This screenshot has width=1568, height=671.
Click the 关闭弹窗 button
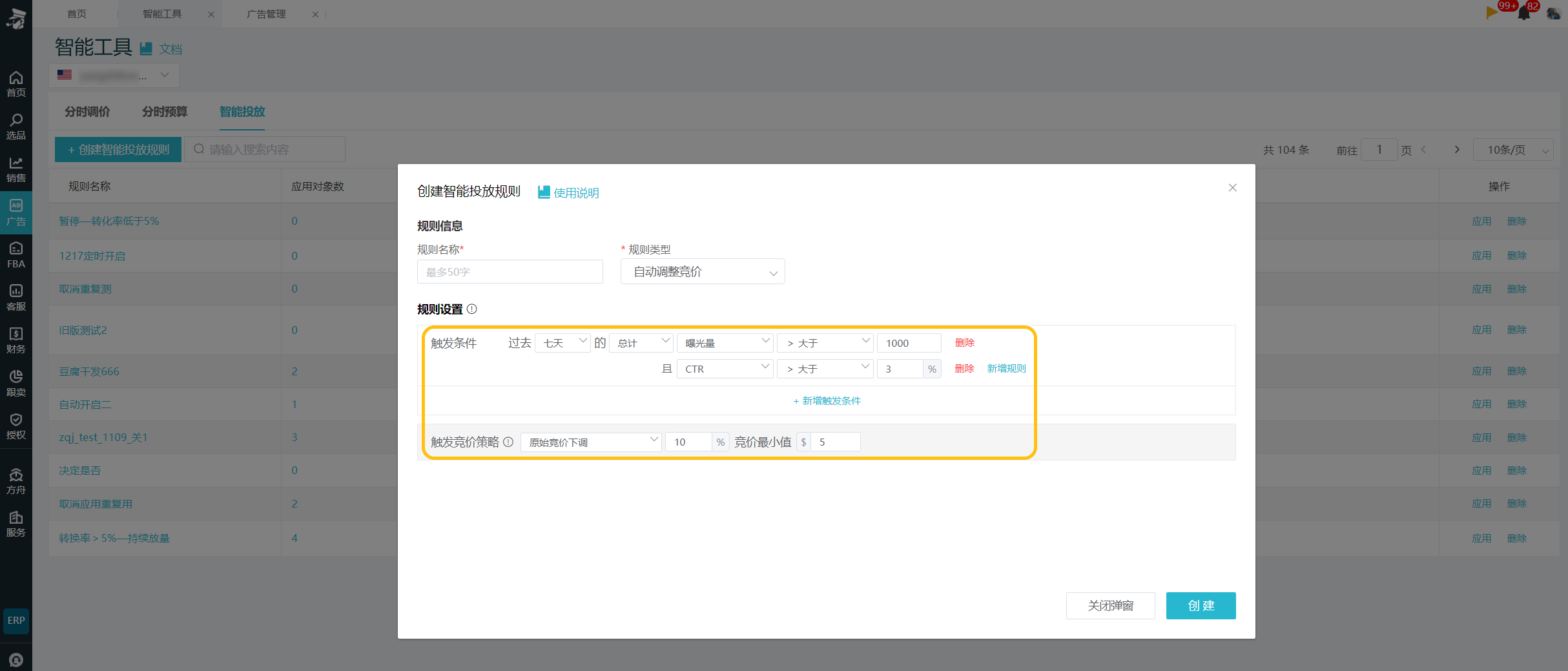(1111, 605)
